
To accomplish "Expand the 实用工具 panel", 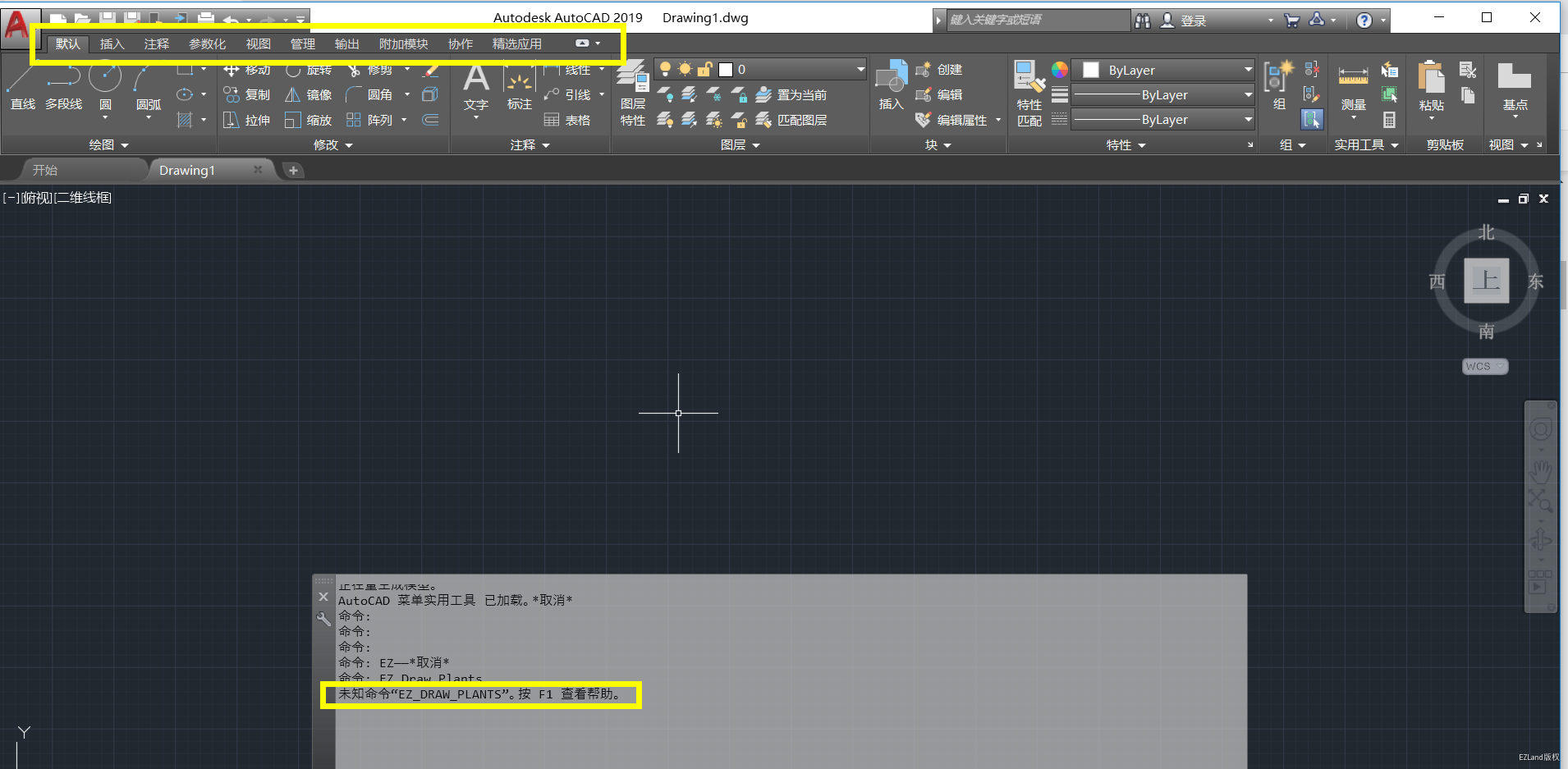I will (1366, 145).
